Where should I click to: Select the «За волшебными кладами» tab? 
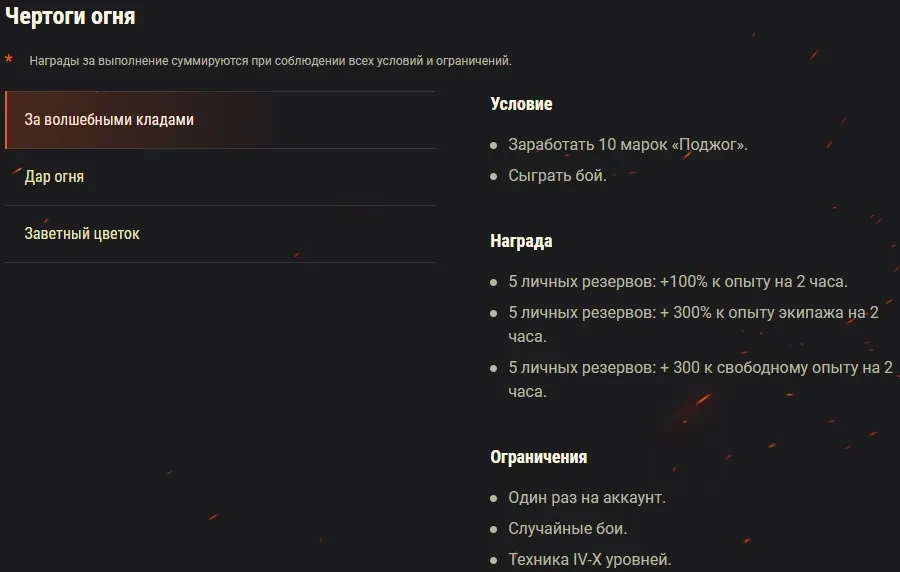point(109,120)
